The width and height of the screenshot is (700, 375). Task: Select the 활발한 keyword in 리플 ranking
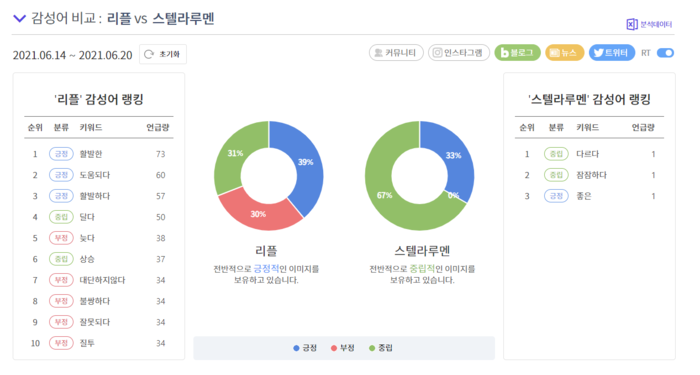(91, 154)
